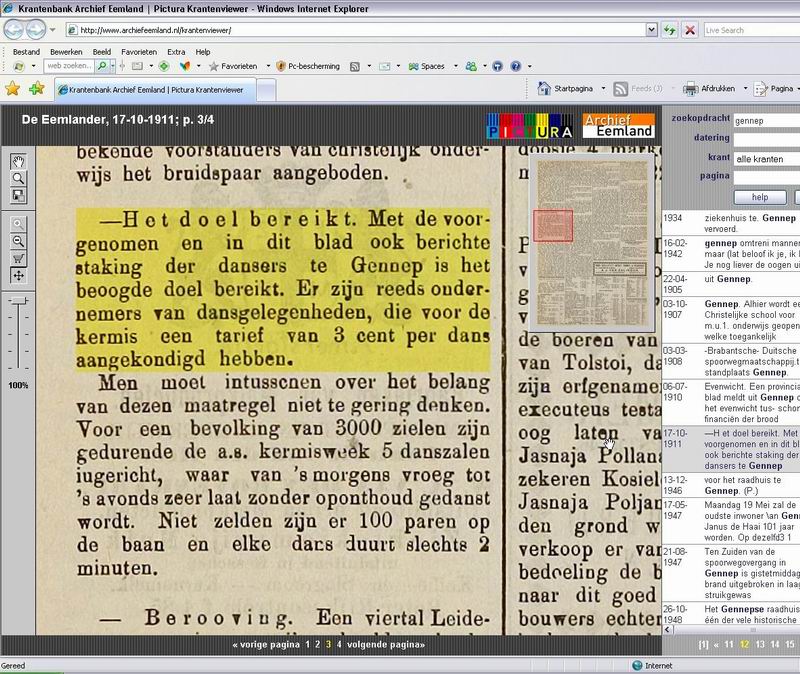Open the Beeld menu
Image resolution: width=800 pixels, height=674 pixels.
click(102, 52)
